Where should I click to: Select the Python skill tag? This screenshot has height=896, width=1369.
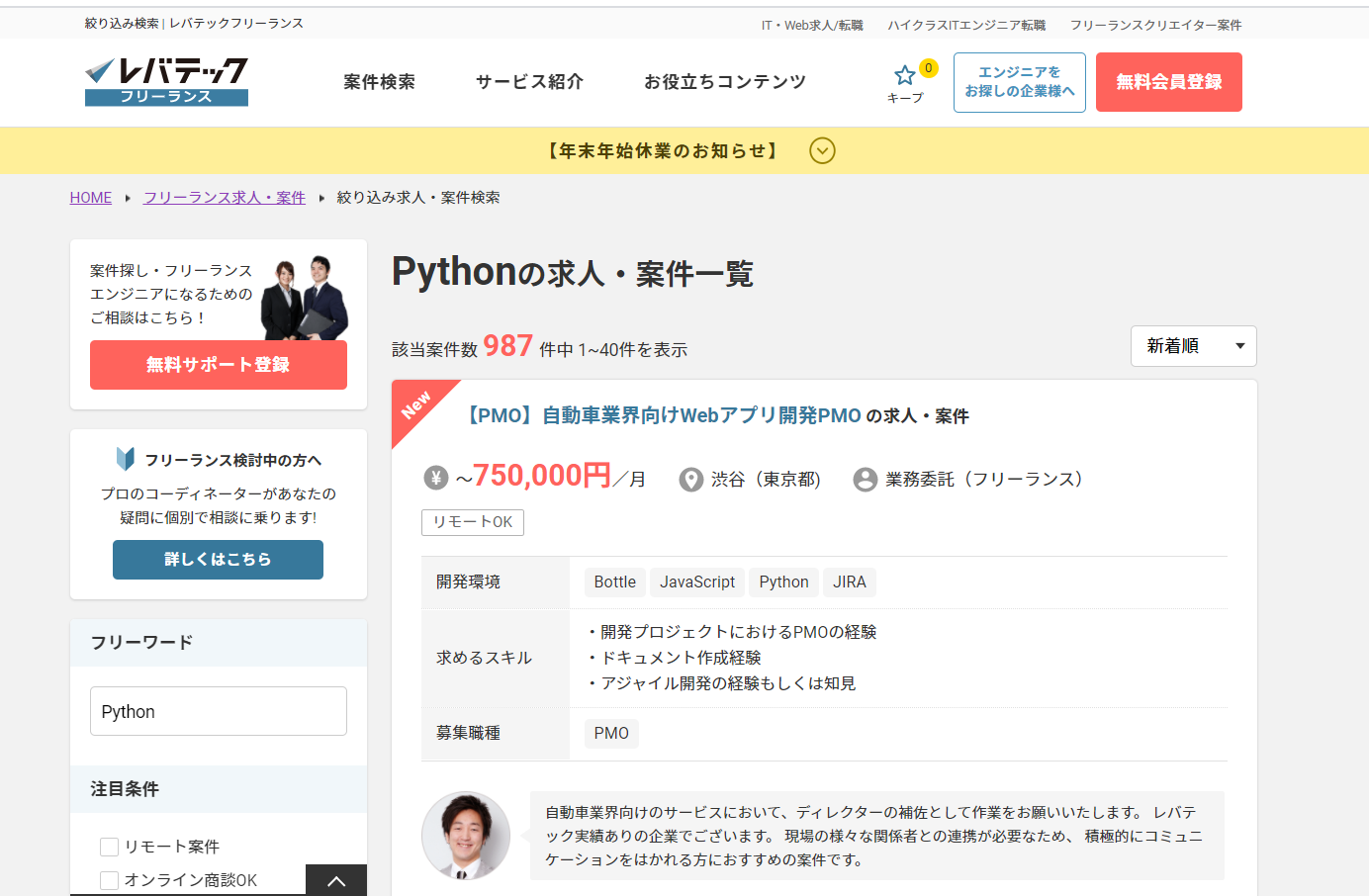point(783,582)
